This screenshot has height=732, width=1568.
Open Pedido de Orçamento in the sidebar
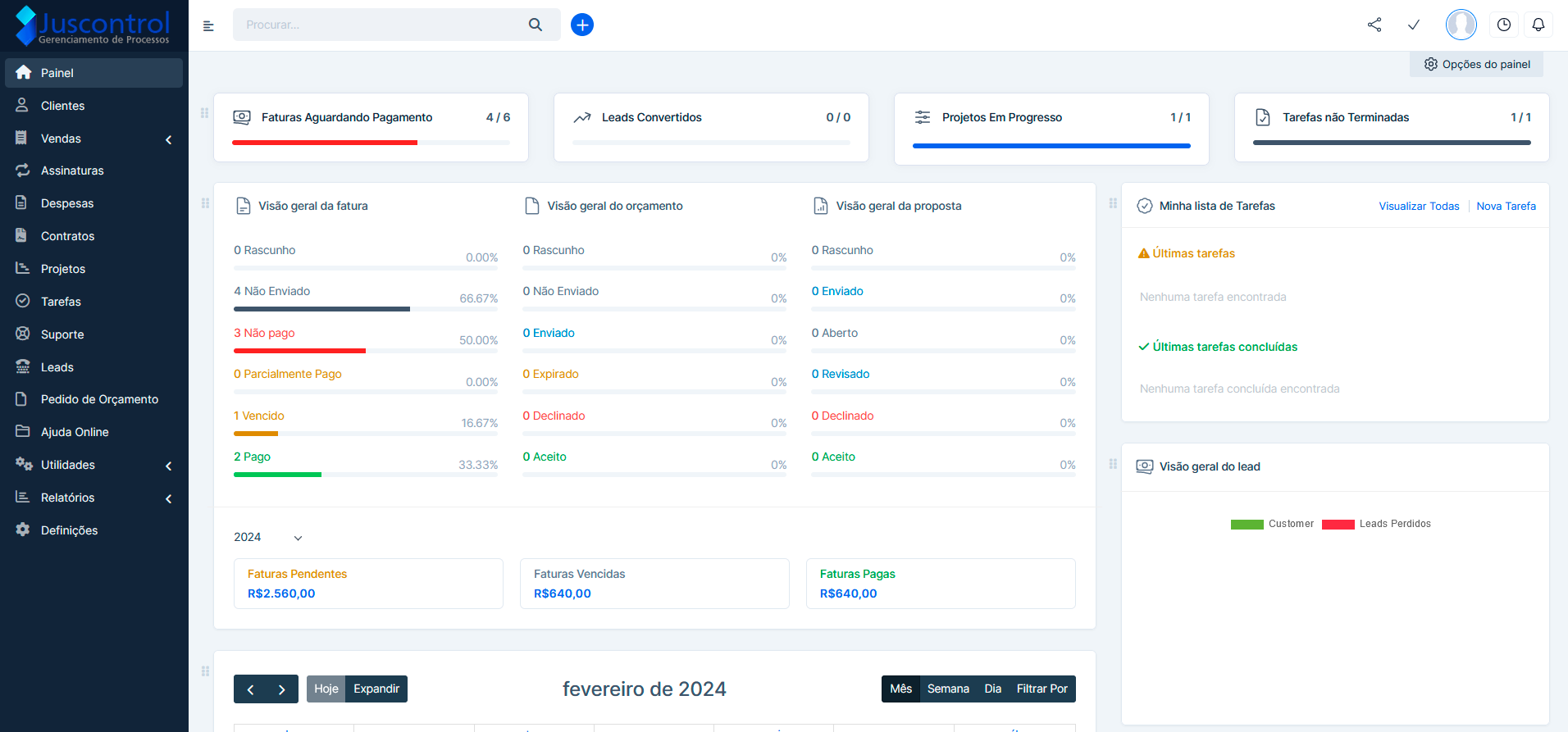94,399
